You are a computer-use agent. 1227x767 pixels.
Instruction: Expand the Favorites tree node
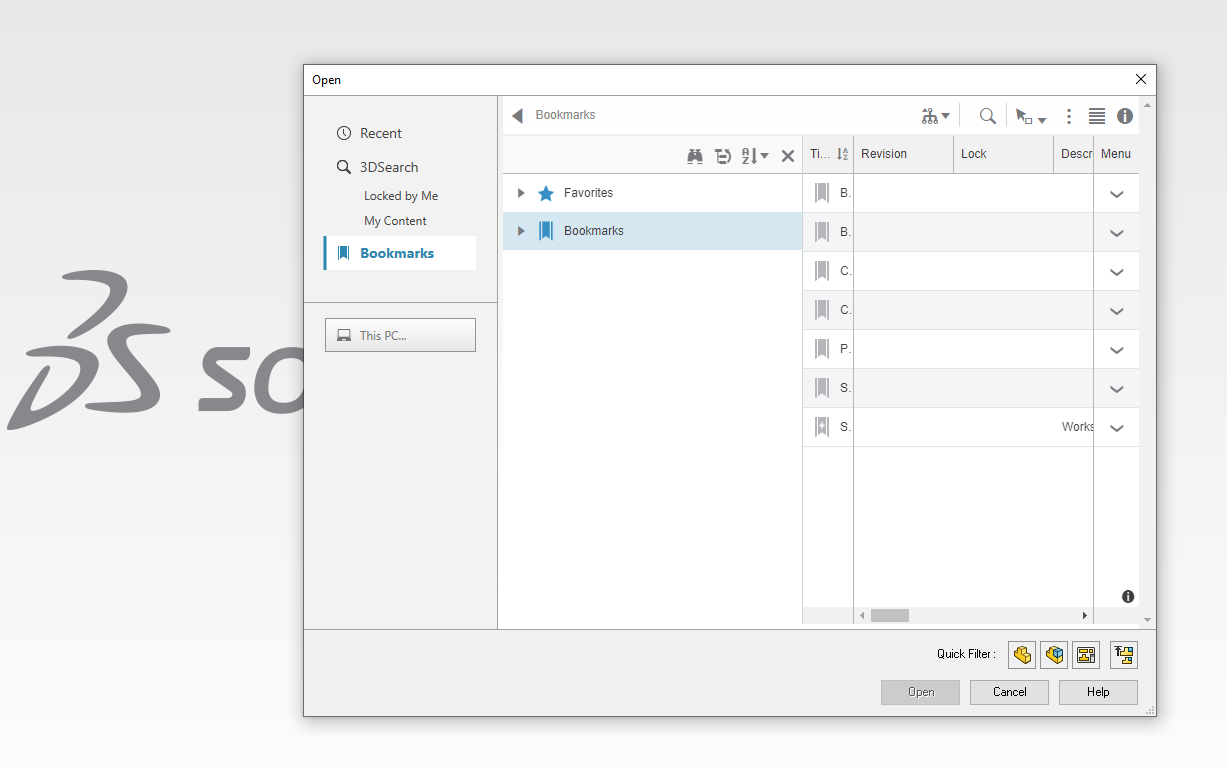tap(521, 193)
